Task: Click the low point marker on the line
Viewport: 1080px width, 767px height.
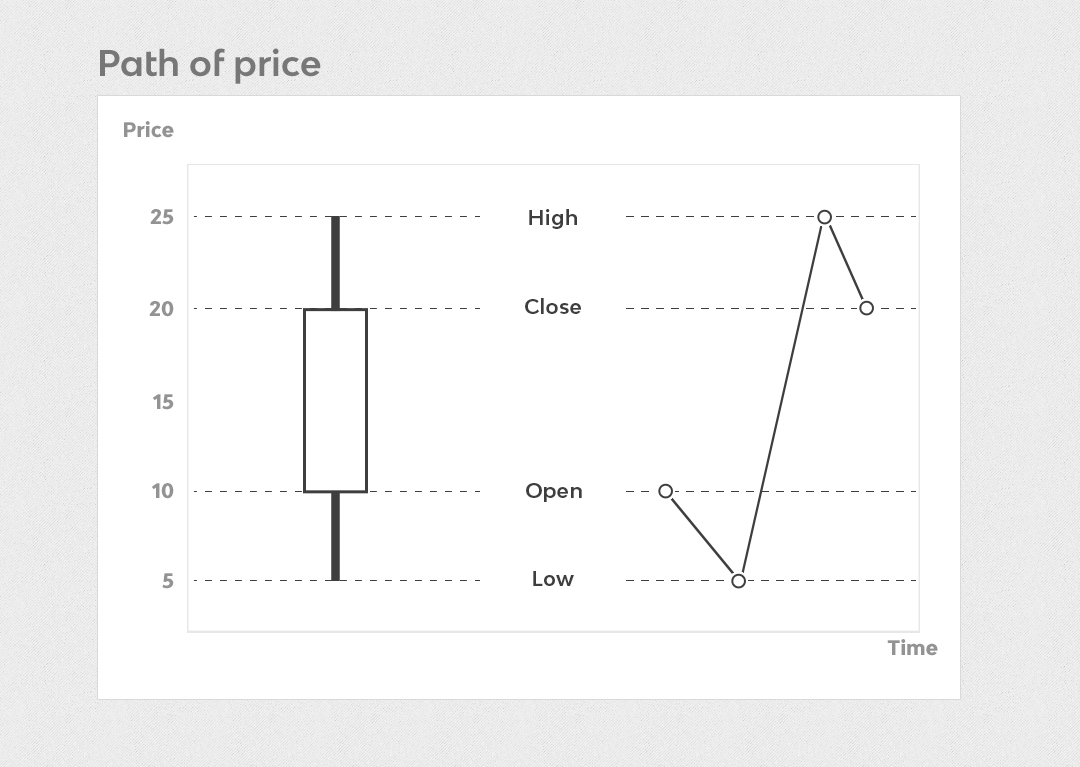Action: tap(739, 581)
